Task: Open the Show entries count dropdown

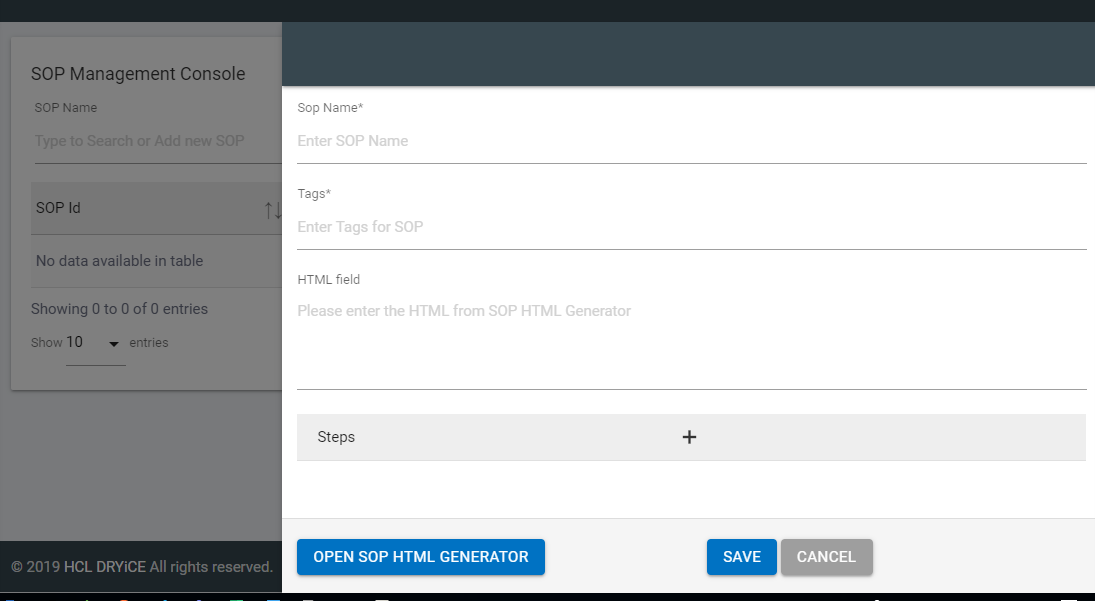Action: click(95, 343)
